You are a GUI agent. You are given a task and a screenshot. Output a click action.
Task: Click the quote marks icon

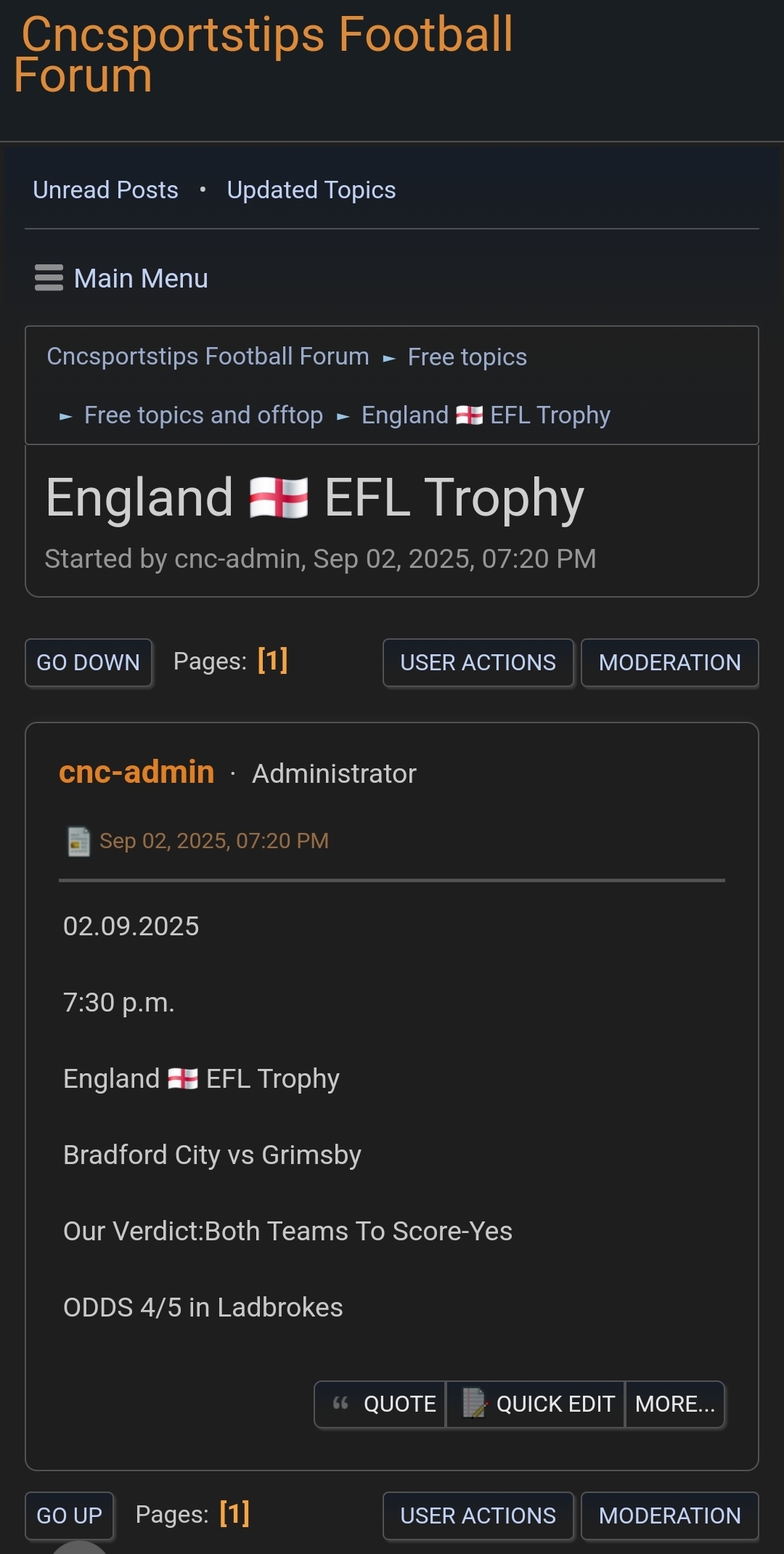(x=340, y=1403)
